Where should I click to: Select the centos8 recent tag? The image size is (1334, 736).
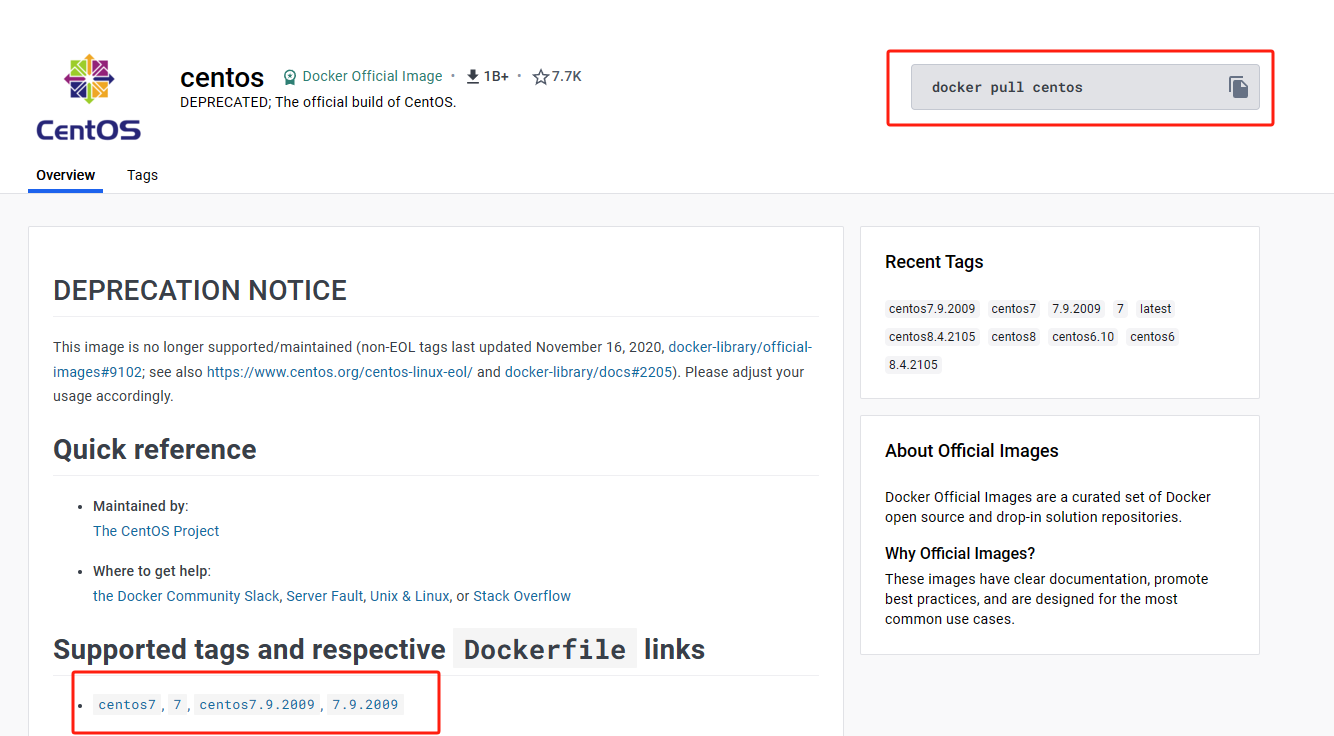point(1014,337)
